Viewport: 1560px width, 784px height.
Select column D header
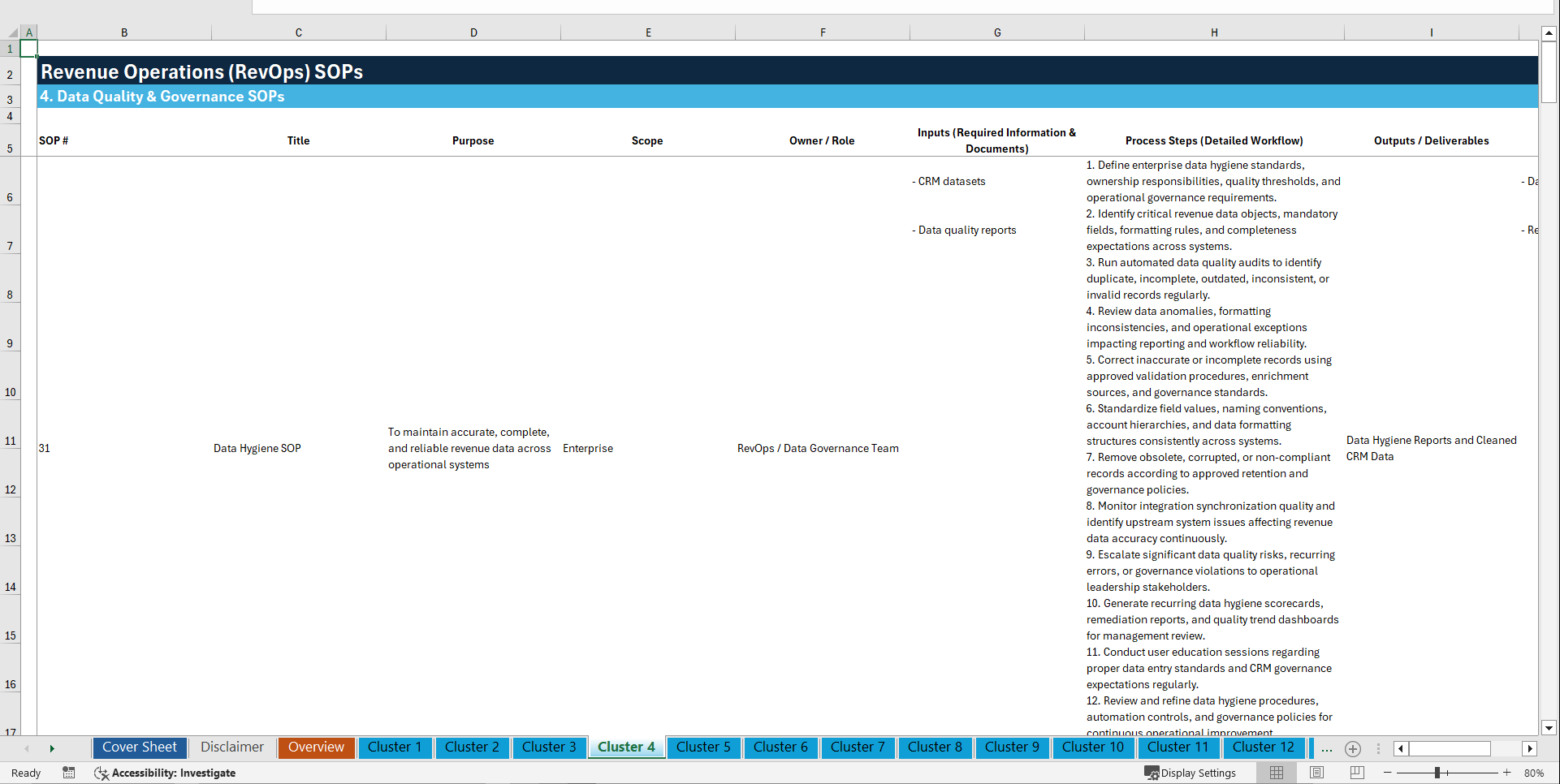point(473,32)
